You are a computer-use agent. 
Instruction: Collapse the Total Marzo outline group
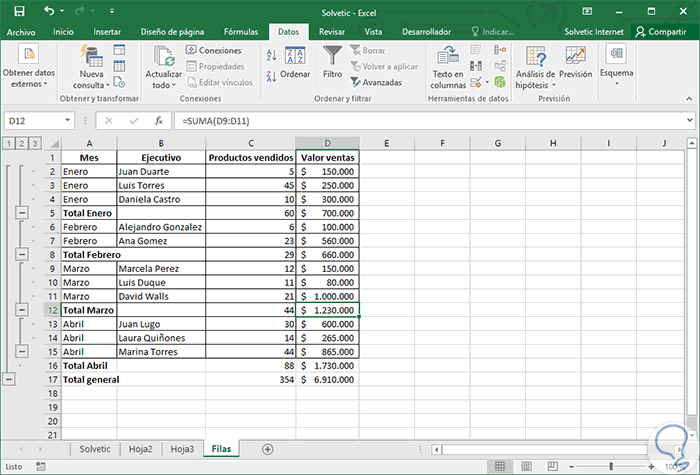pos(22,311)
